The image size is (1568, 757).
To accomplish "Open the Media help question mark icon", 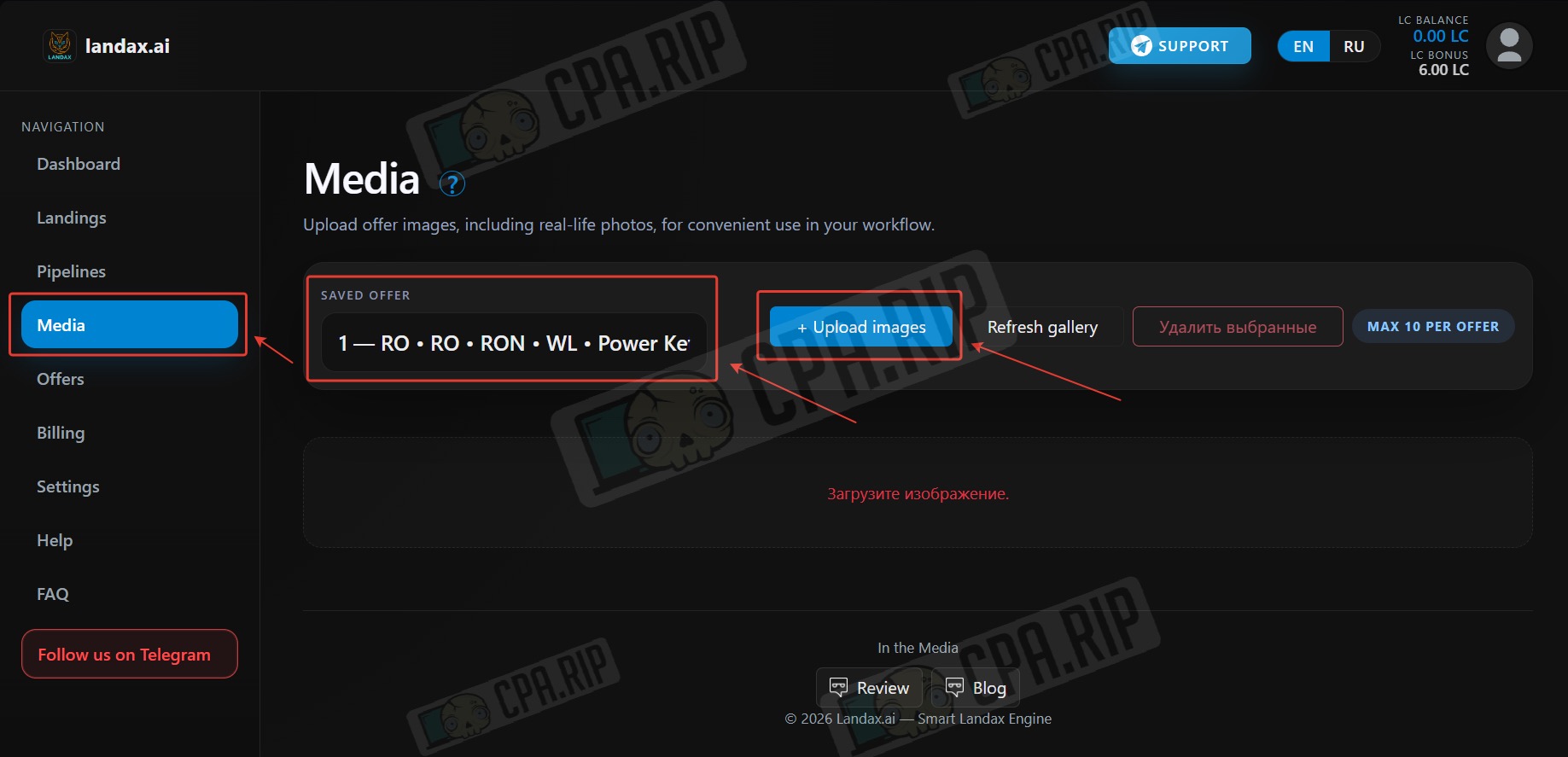I will point(452,183).
